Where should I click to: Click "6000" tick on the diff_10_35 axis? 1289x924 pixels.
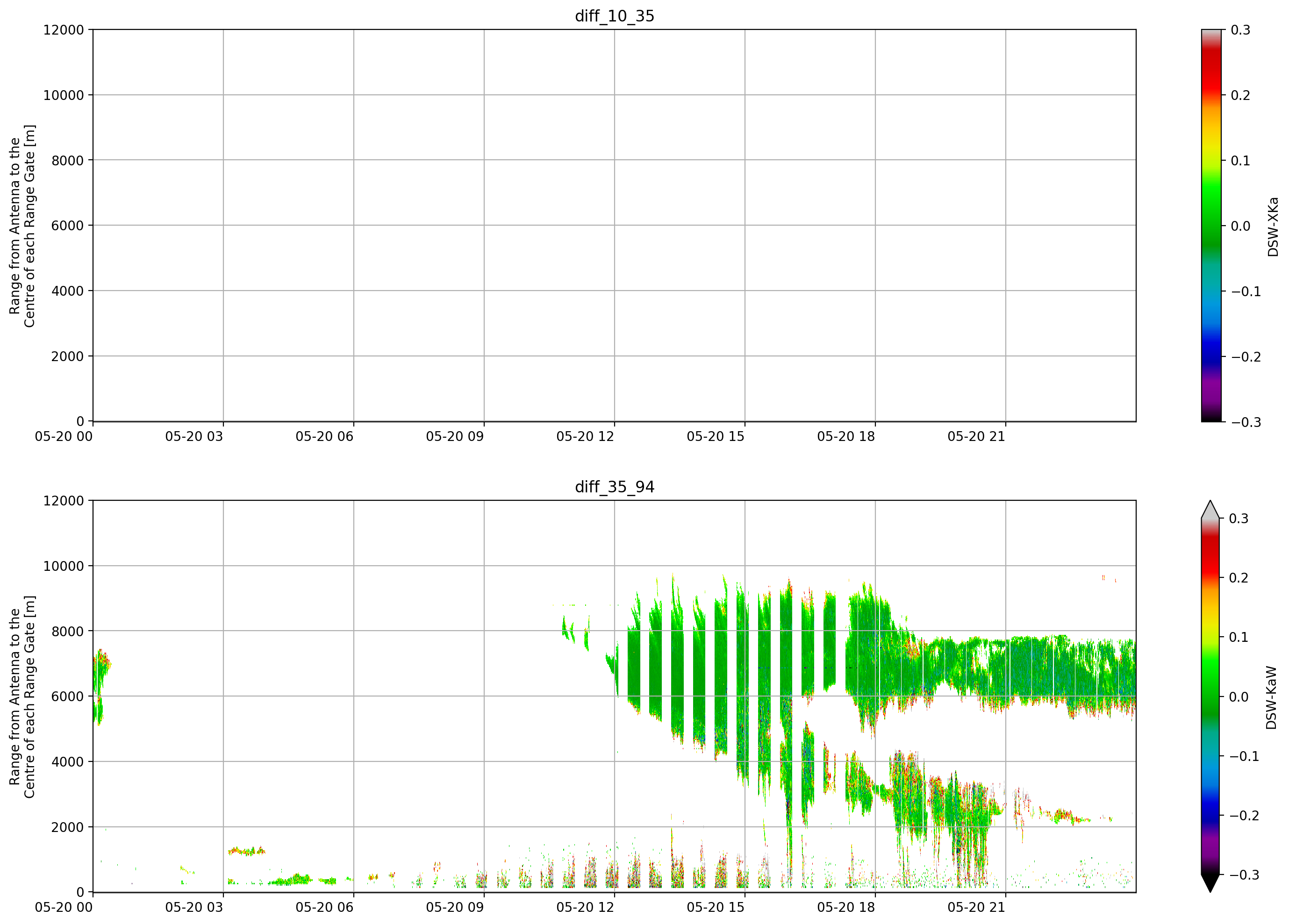68,226
